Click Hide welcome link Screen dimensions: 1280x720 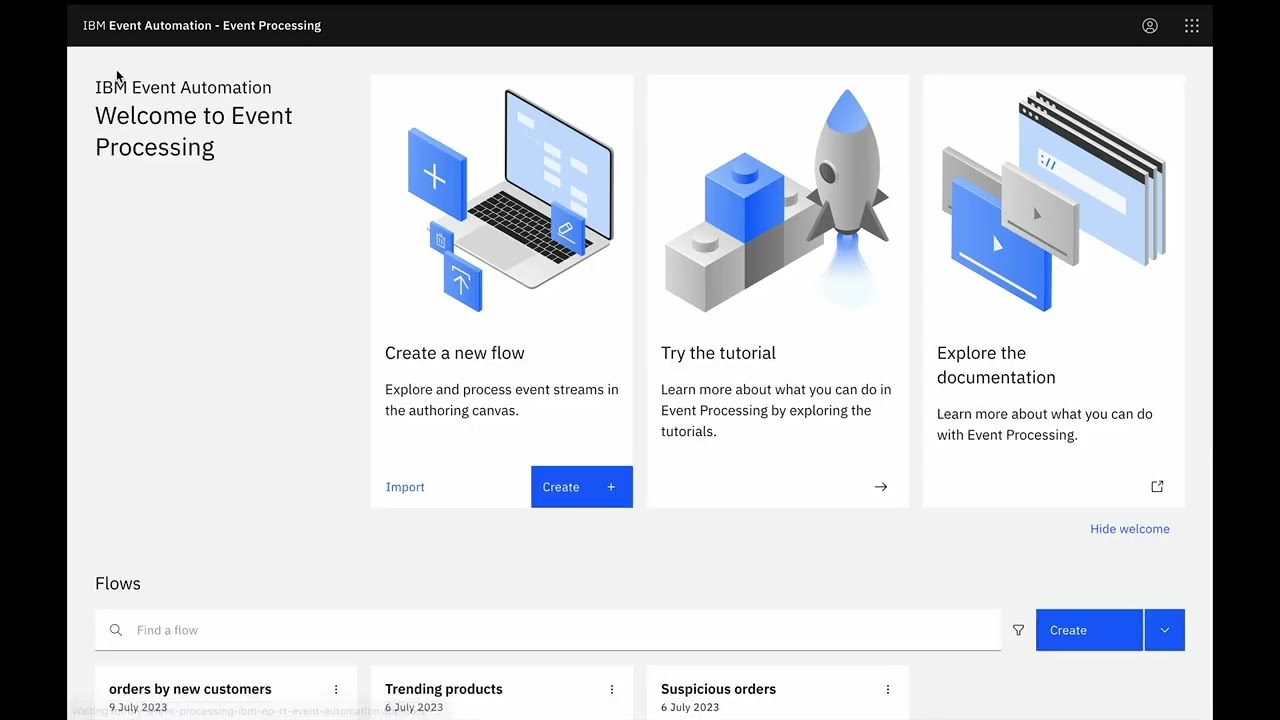[x=1130, y=529]
